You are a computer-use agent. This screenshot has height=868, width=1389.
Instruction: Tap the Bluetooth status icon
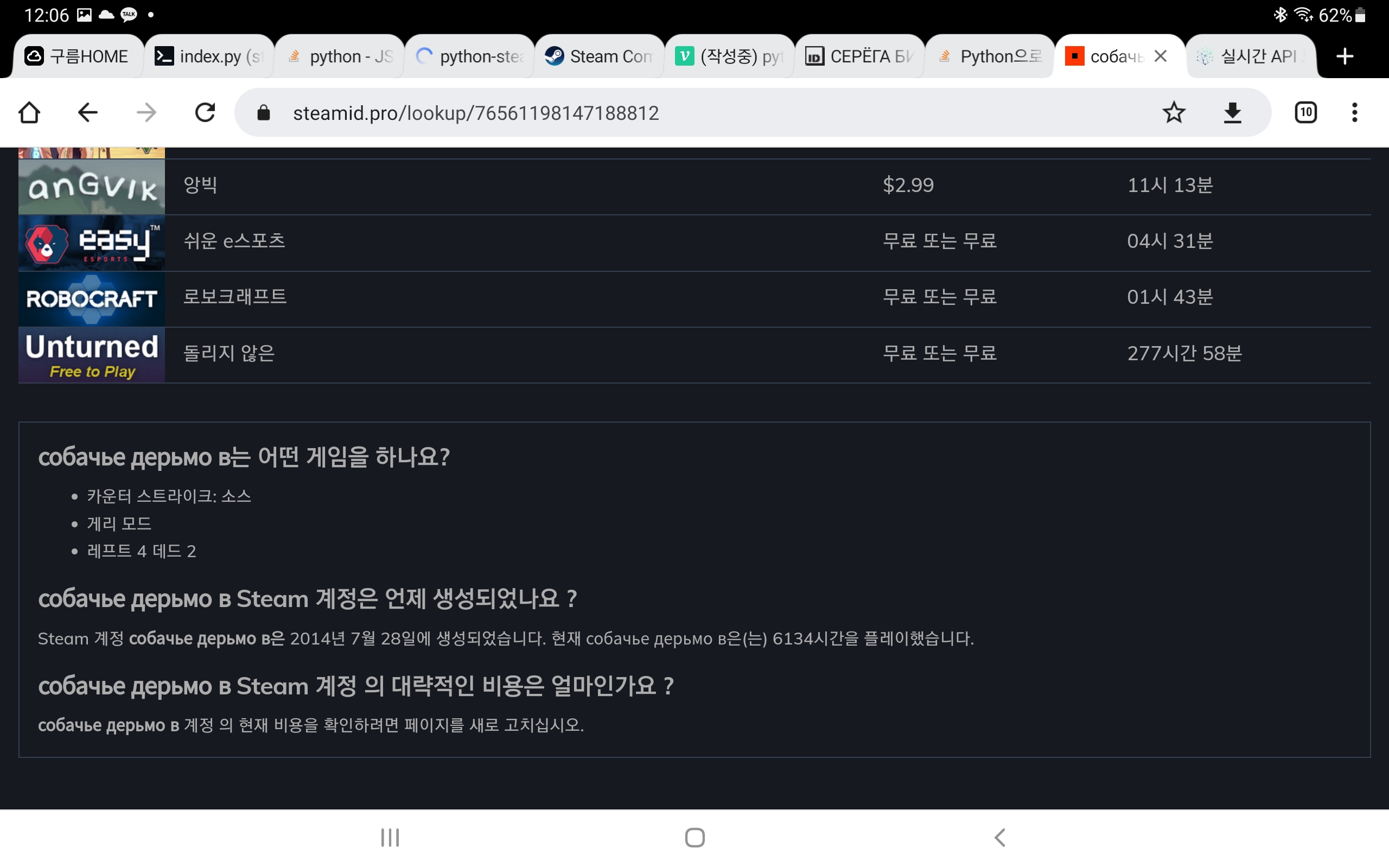point(1280,15)
